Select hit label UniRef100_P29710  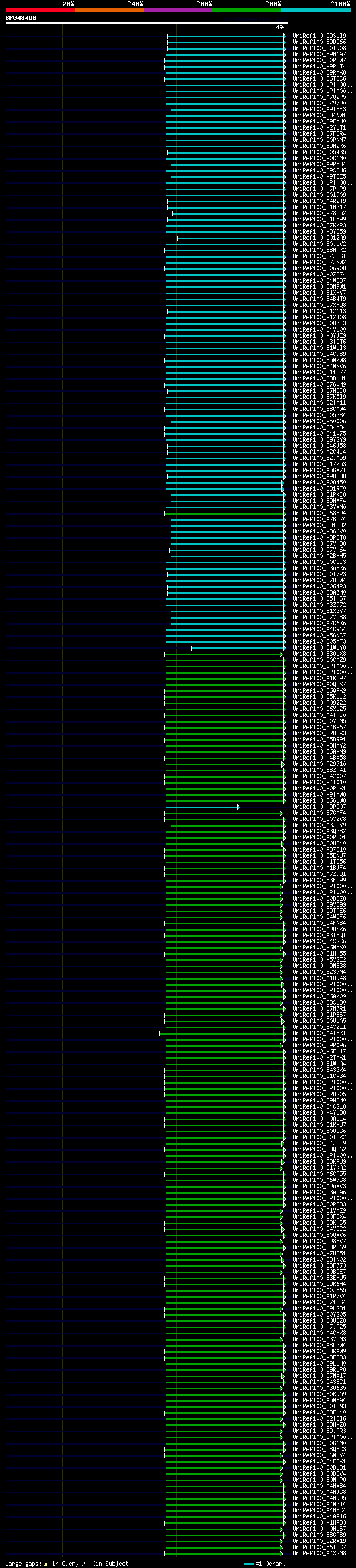tap(319, 764)
